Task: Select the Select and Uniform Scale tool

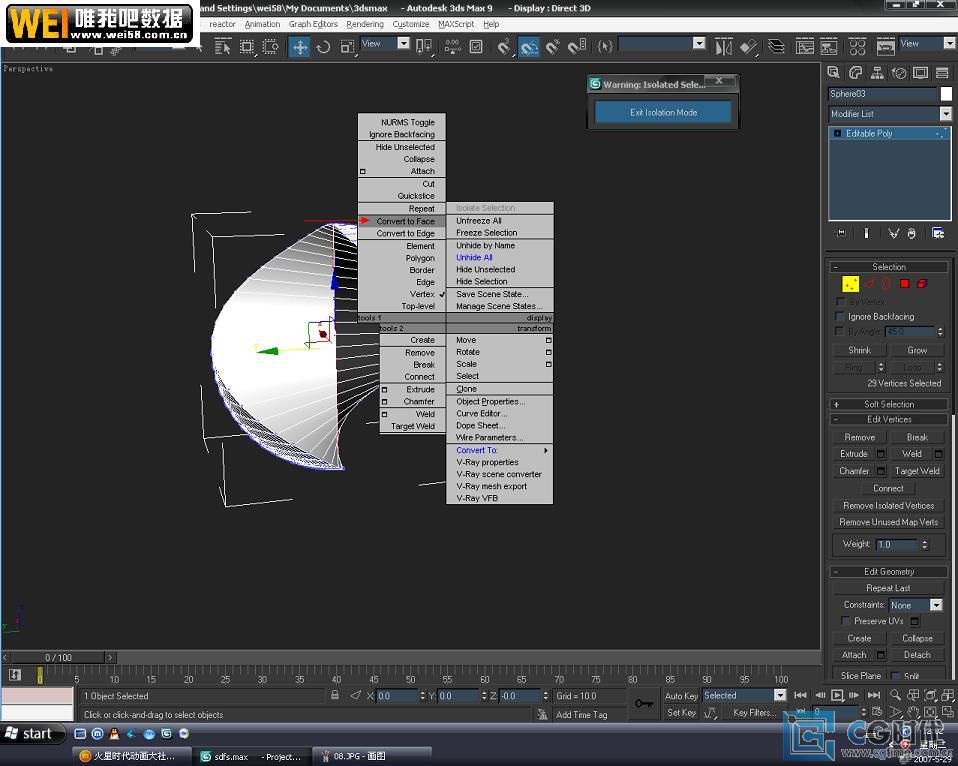Action: pyautogui.click(x=347, y=47)
